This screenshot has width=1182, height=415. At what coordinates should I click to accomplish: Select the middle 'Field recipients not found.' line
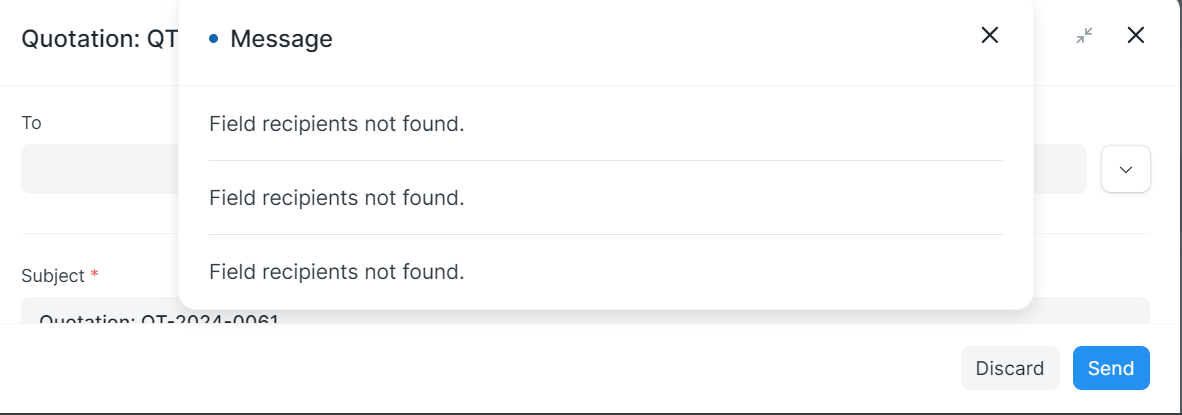pyautogui.click(x=336, y=197)
